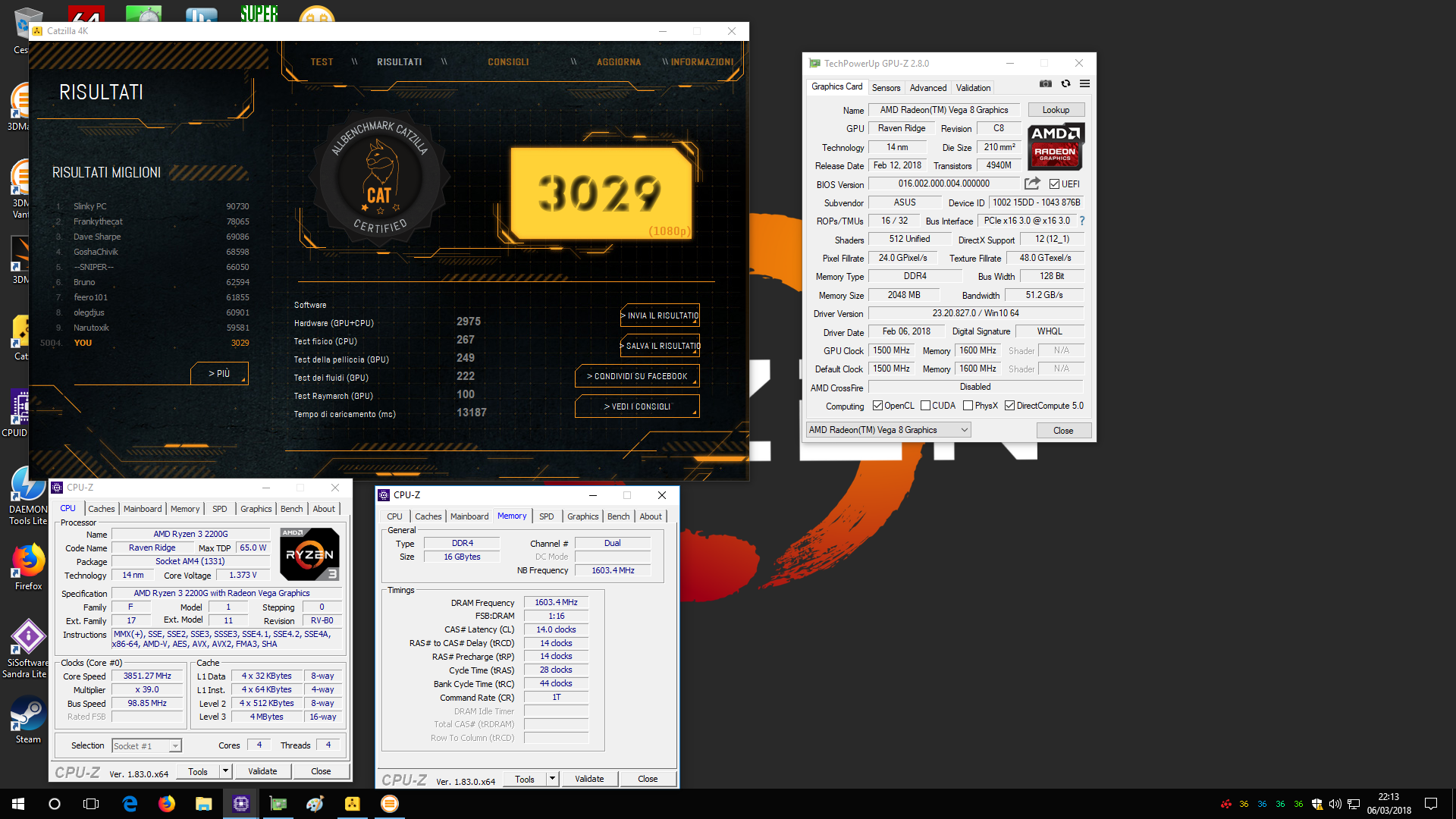Open Paint from the taskbar

coord(315,804)
